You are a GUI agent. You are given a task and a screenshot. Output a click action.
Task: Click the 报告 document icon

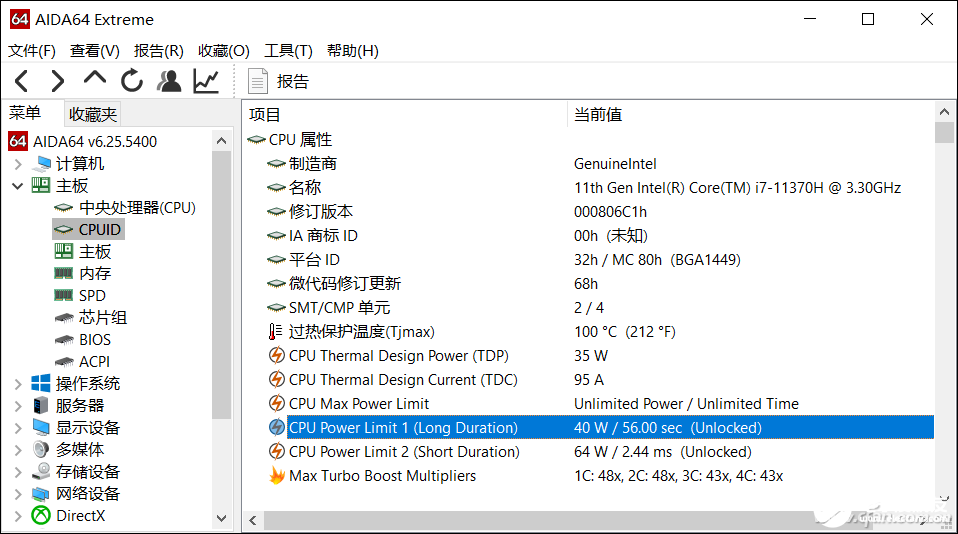pyautogui.click(x=257, y=81)
